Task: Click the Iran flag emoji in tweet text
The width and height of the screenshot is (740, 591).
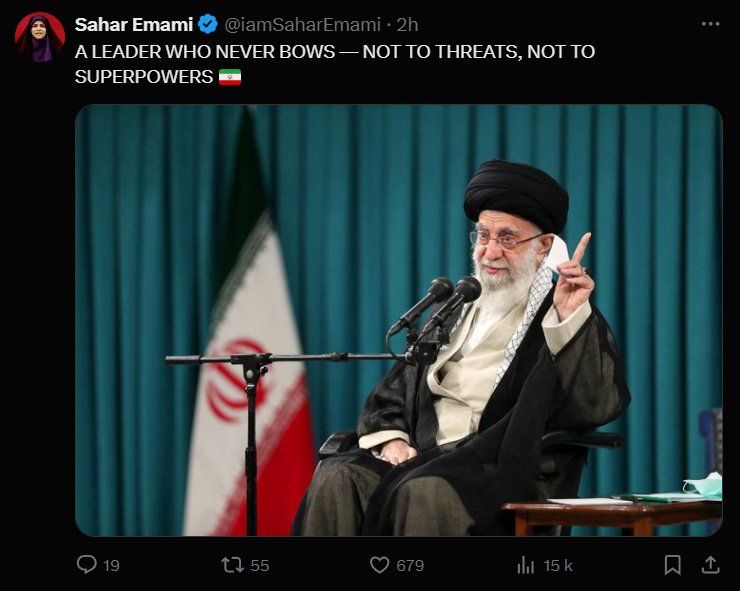Action: 230,77
